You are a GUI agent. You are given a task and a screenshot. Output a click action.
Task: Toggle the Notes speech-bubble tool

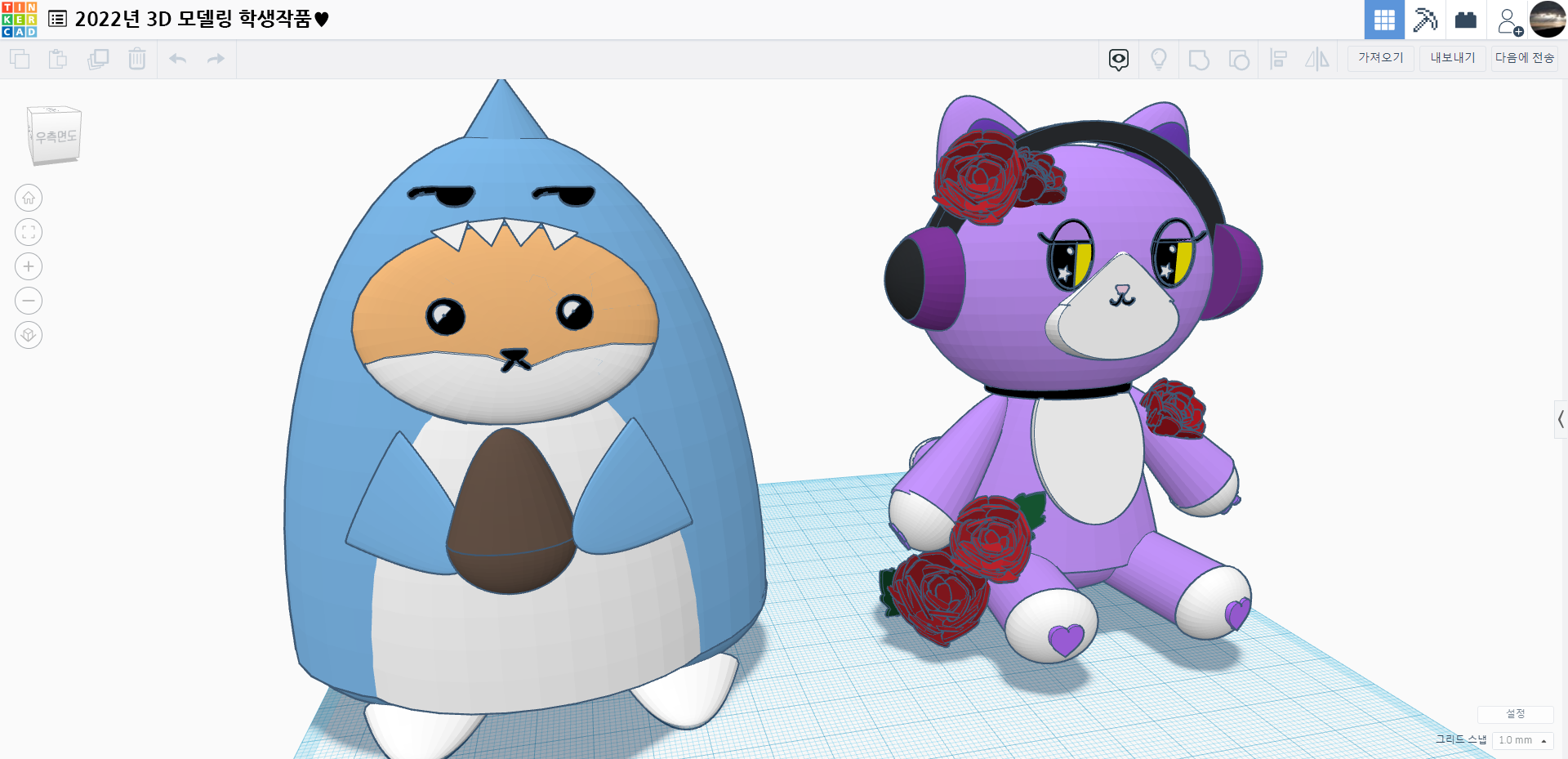(x=1119, y=60)
